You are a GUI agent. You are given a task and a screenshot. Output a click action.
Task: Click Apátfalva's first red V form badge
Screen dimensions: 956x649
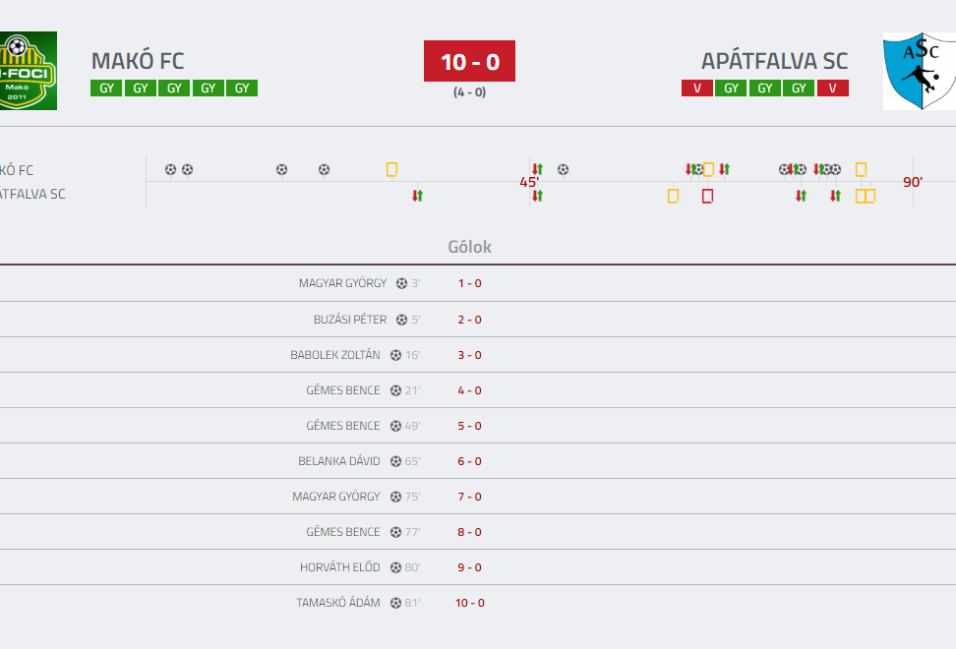coord(697,88)
